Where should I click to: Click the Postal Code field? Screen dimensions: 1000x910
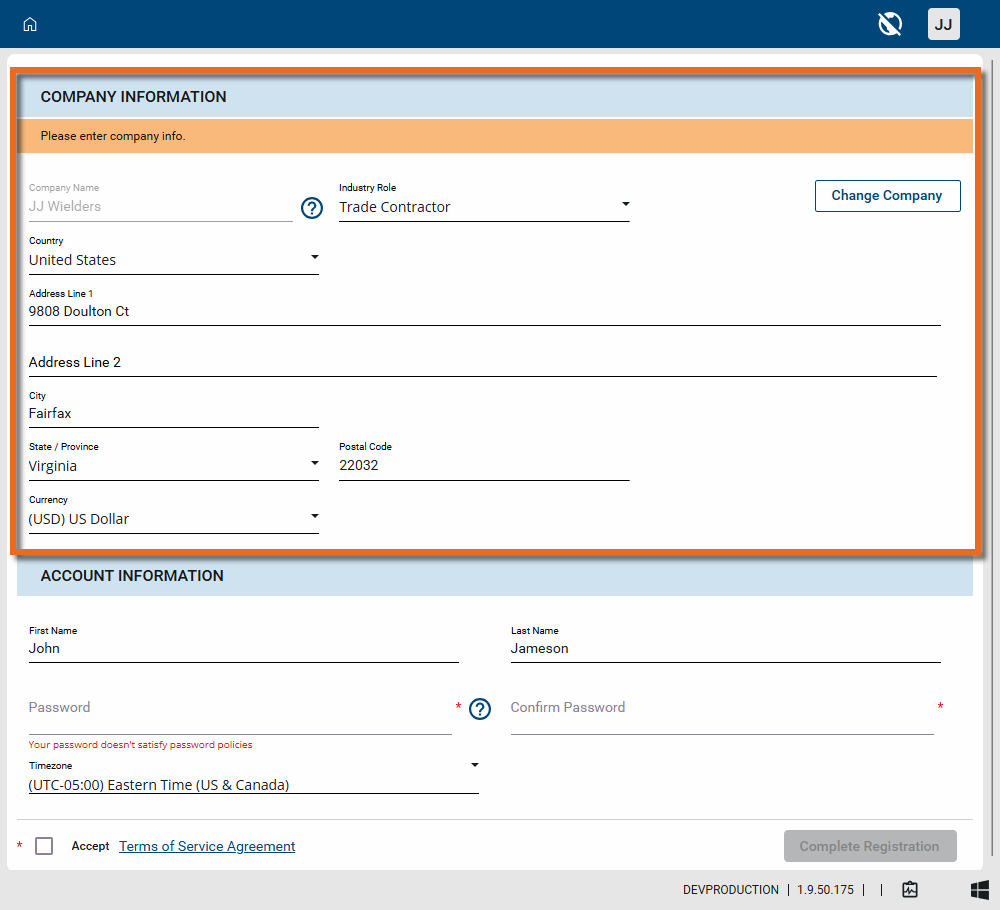(x=484, y=466)
